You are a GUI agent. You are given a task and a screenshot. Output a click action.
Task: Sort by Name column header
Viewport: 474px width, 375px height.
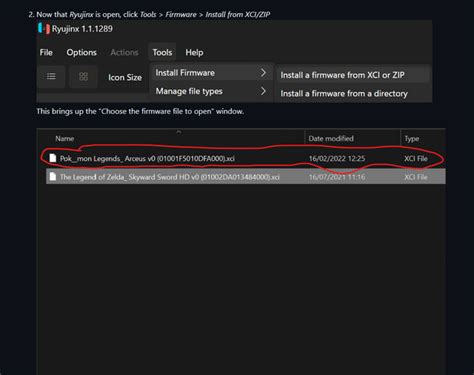65,138
